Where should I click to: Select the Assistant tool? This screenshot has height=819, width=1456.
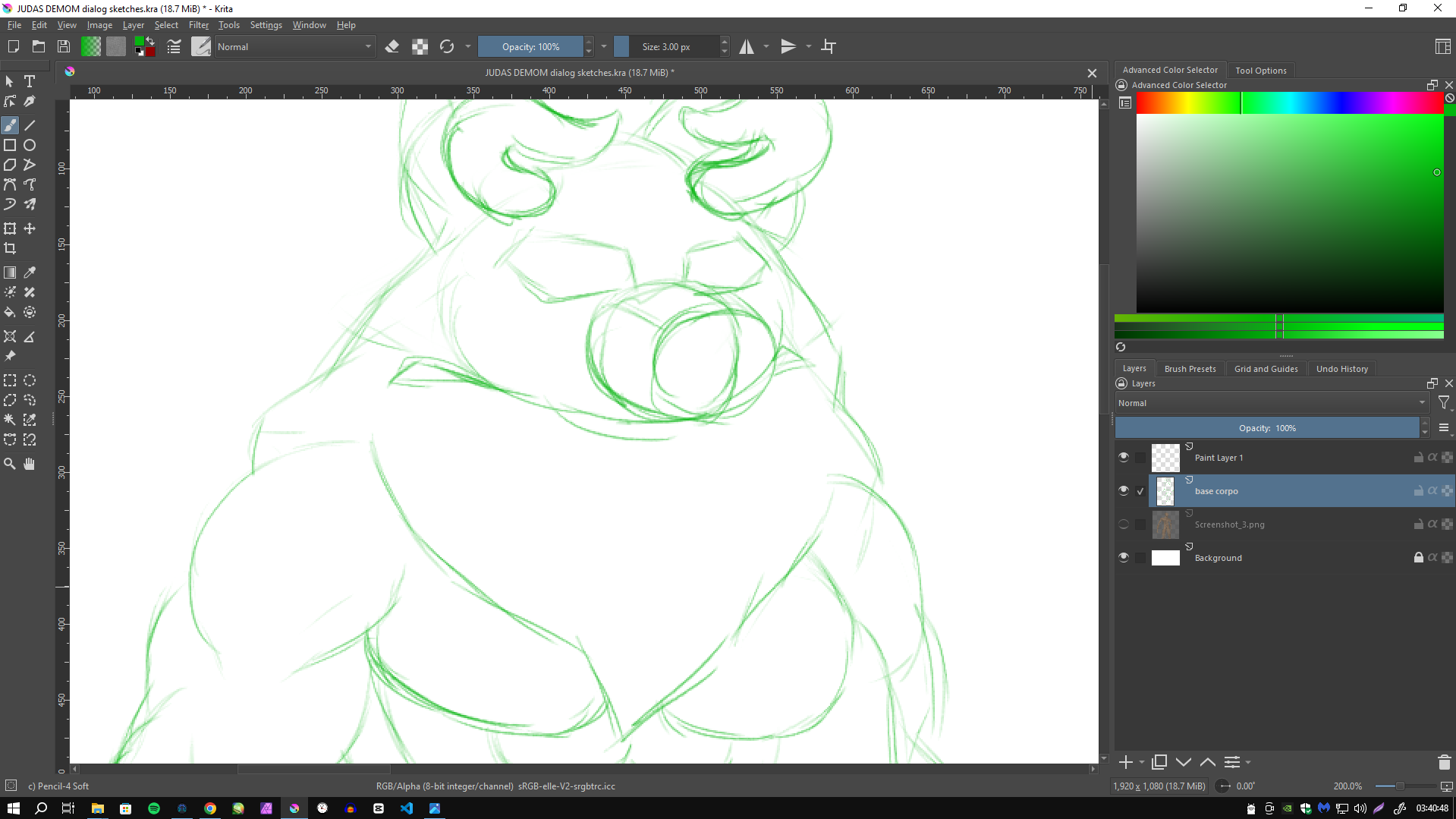click(10, 336)
